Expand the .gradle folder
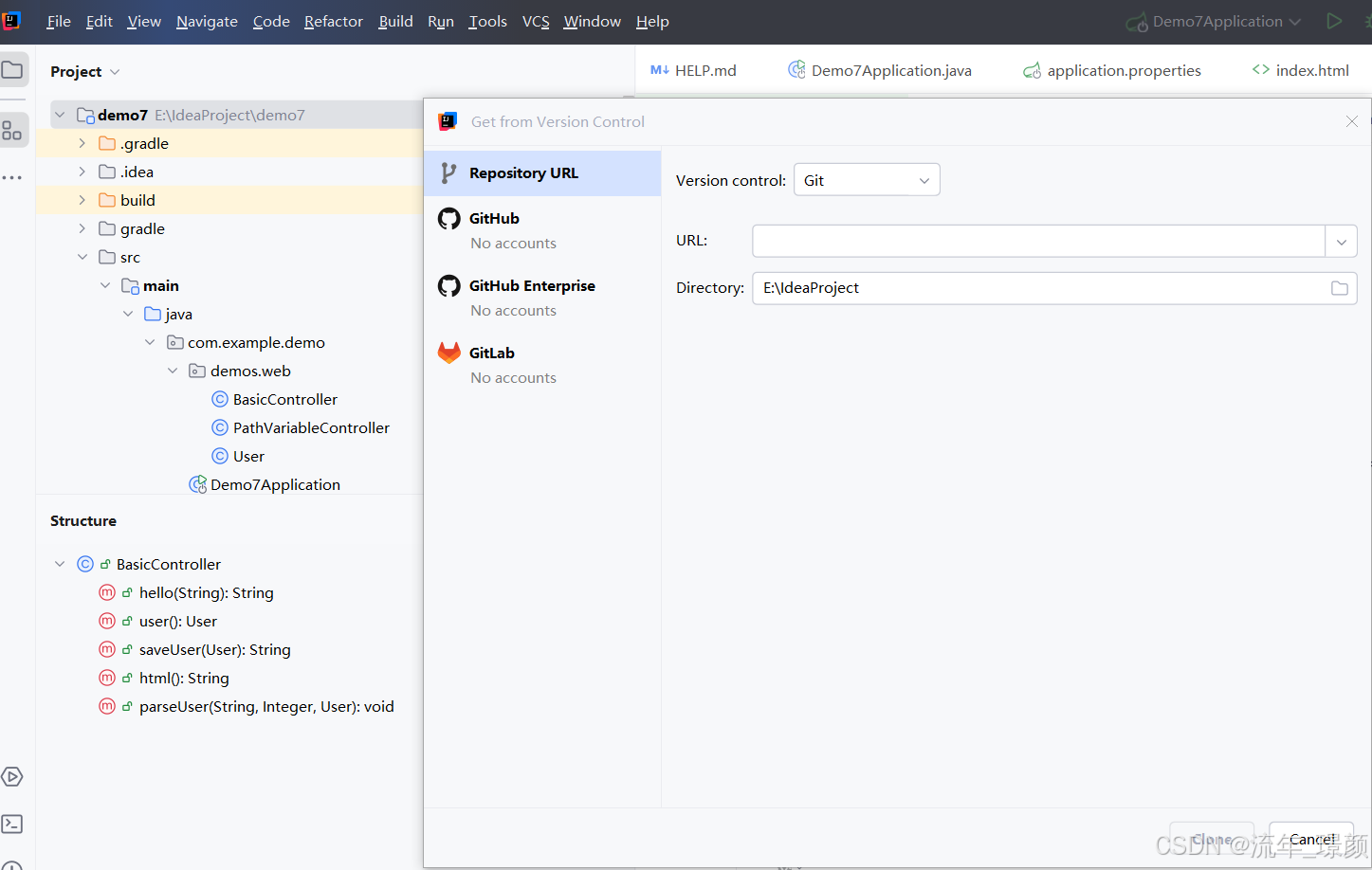This screenshot has height=870, width=1372. [82, 143]
